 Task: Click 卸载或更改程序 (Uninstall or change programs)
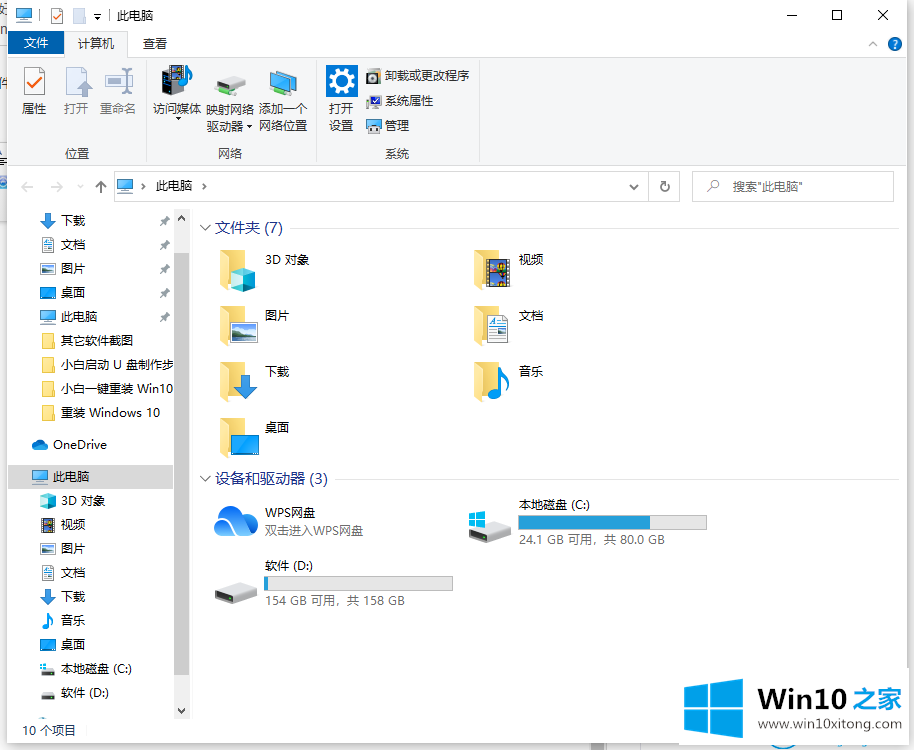[417, 76]
